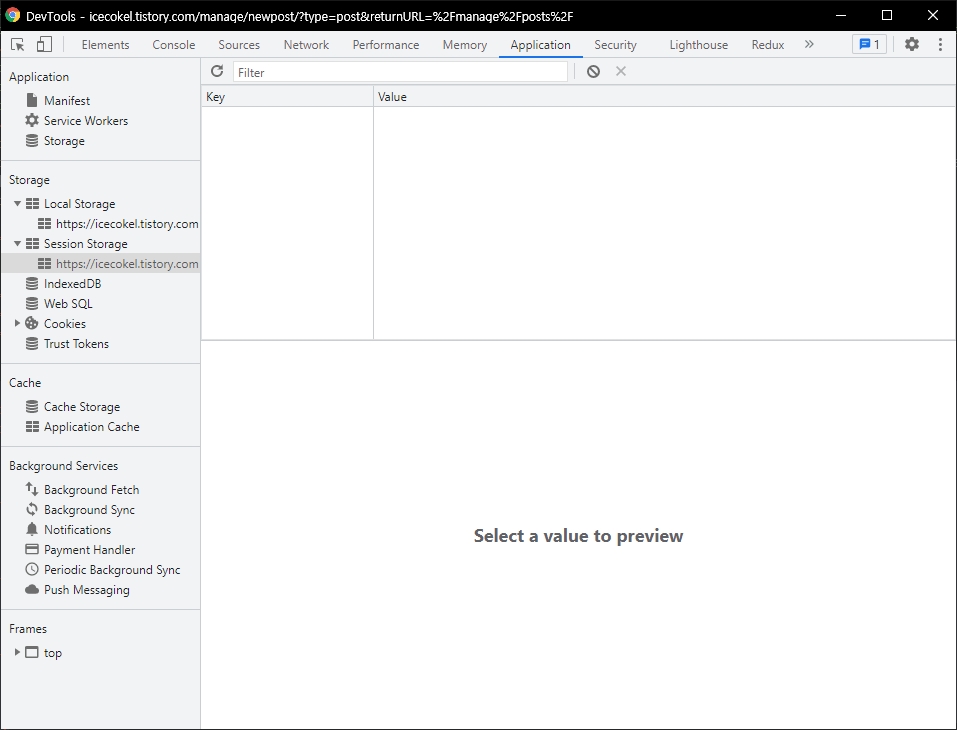Expand the Cookies tree arrow

pyautogui.click(x=17, y=323)
